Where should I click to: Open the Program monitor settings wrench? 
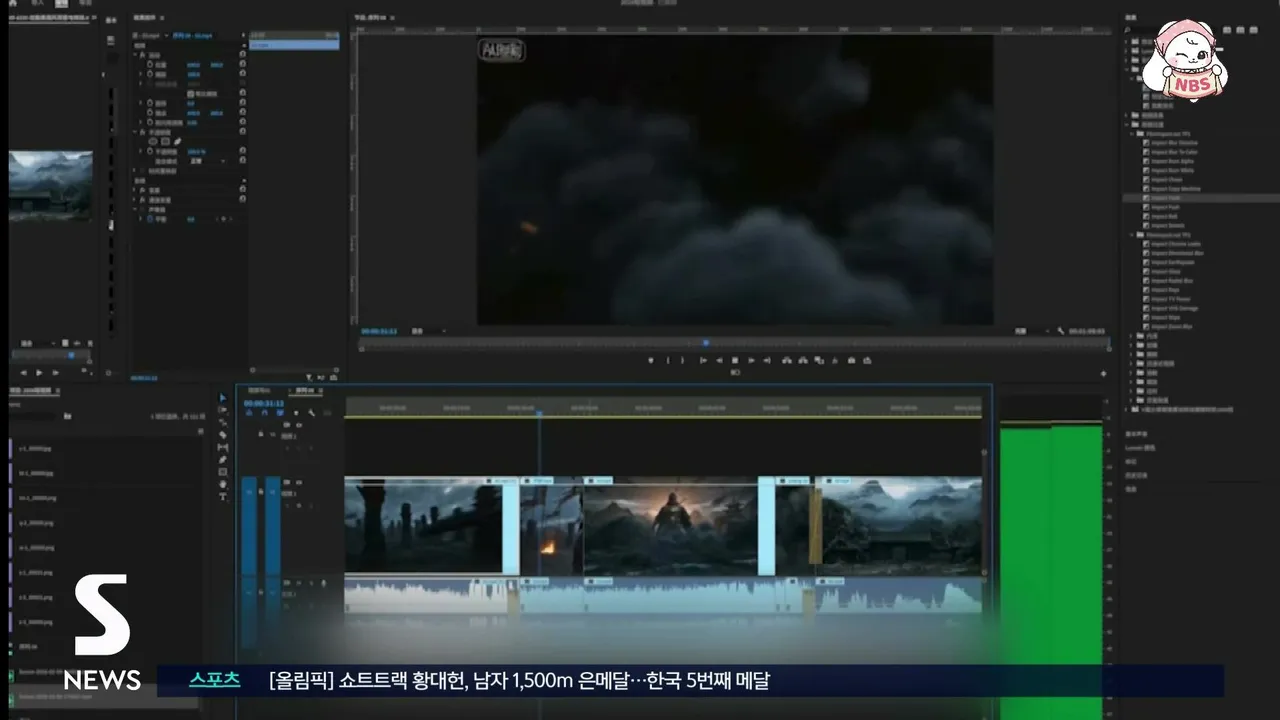(x=1060, y=330)
